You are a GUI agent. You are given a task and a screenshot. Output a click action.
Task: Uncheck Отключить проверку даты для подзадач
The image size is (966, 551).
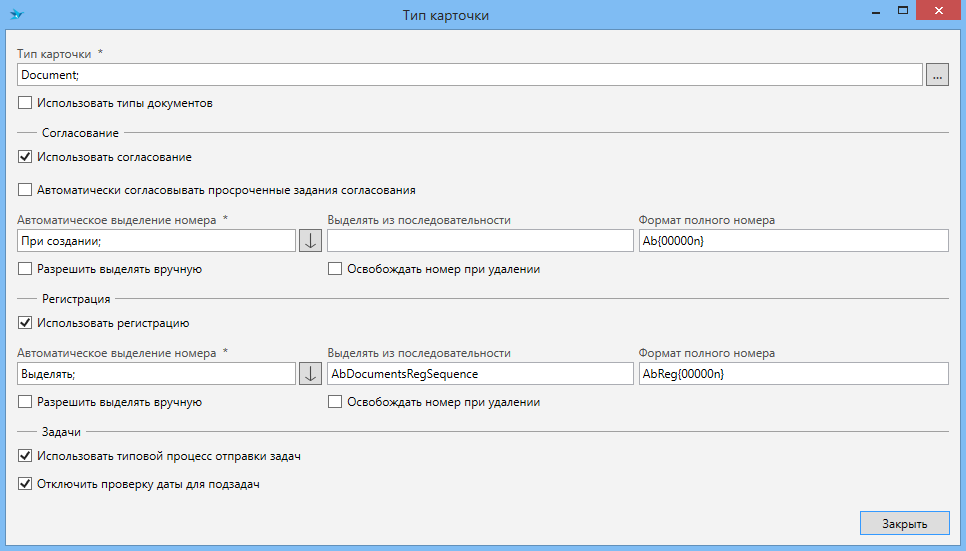[x=25, y=485]
